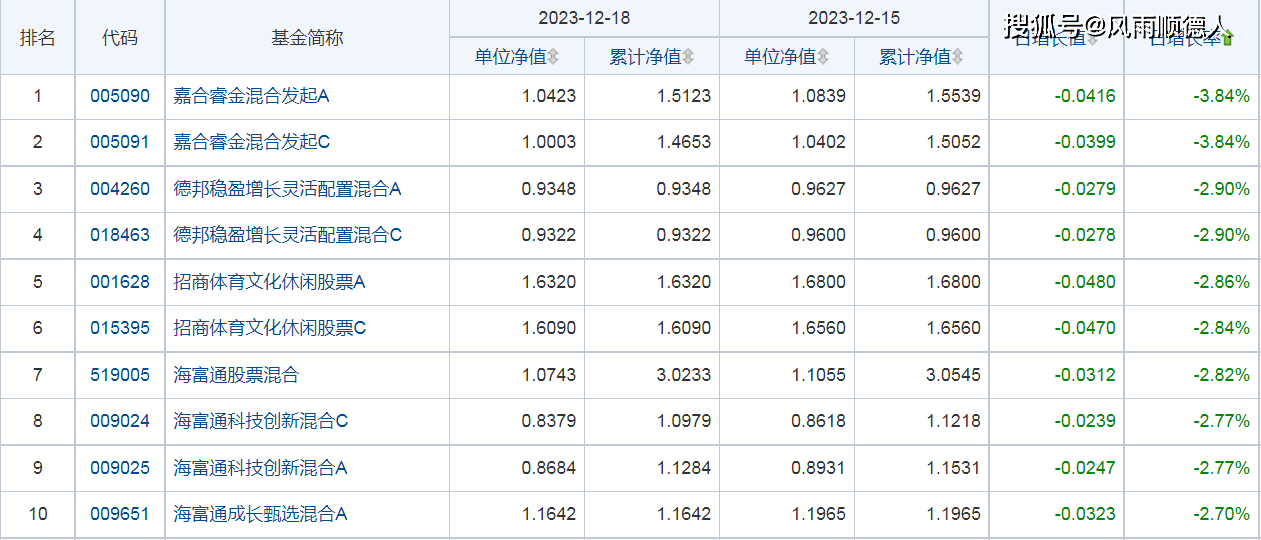
Task: Open 嘉合睿金混合发起A fund page
Action: click(252, 96)
